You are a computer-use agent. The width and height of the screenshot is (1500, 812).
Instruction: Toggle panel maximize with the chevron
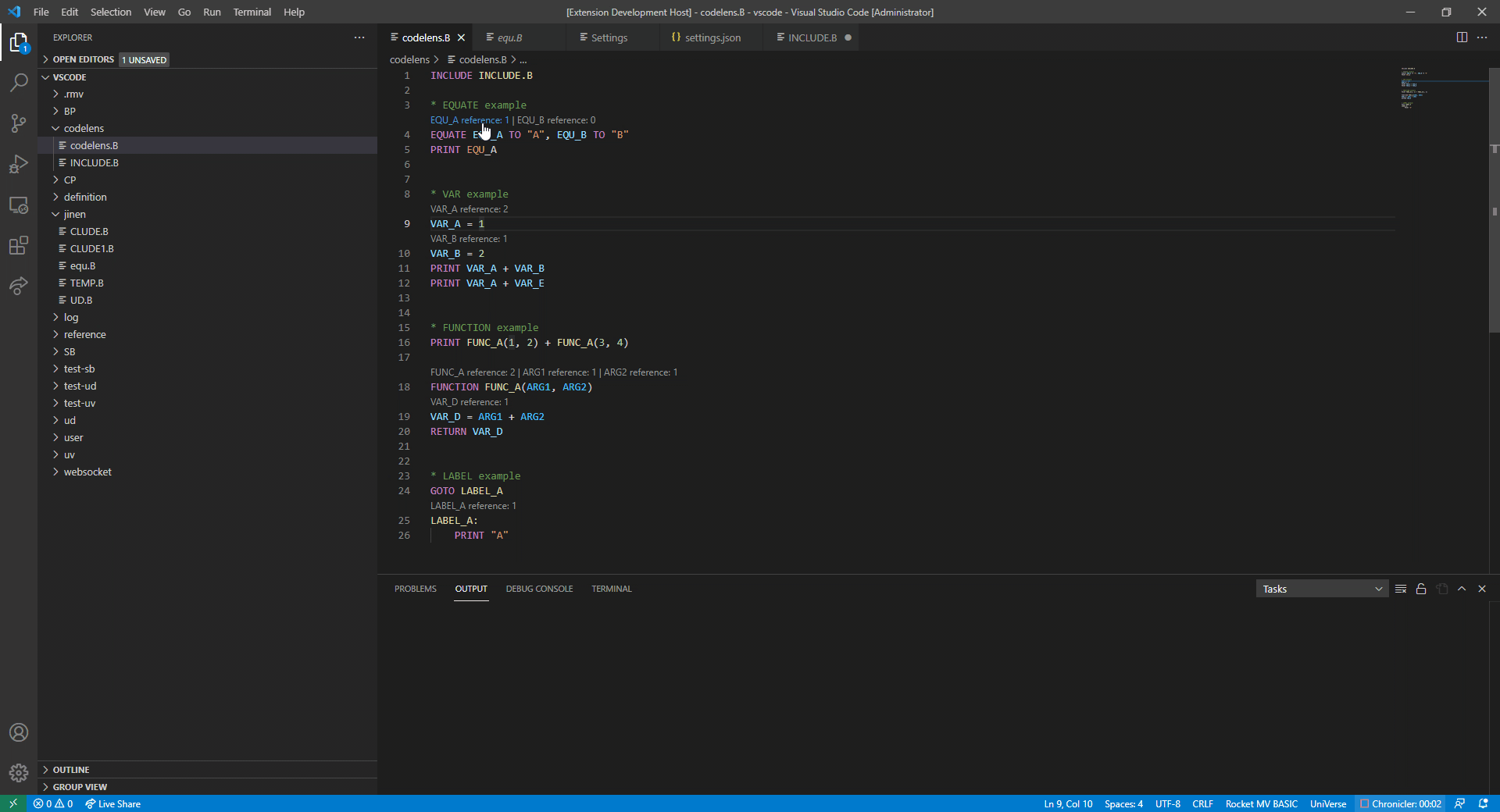(x=1462, y=589)
